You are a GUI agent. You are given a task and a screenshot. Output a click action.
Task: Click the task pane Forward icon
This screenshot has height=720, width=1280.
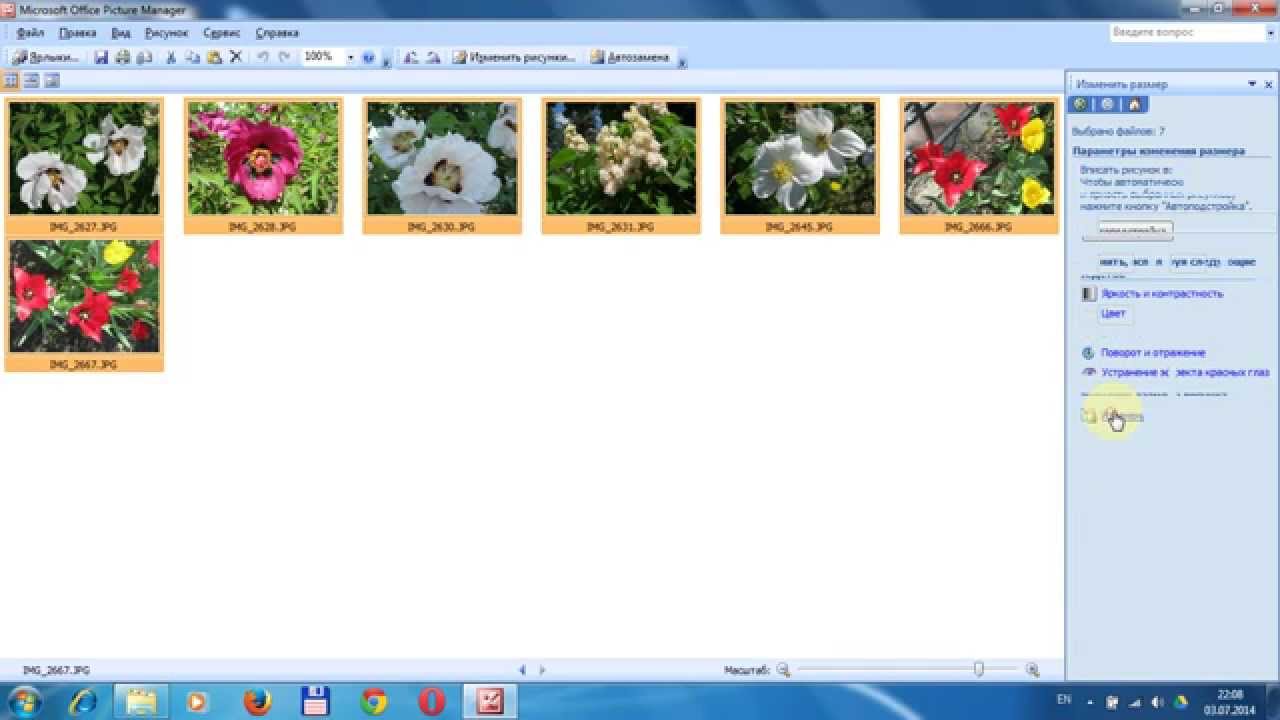1107,104
